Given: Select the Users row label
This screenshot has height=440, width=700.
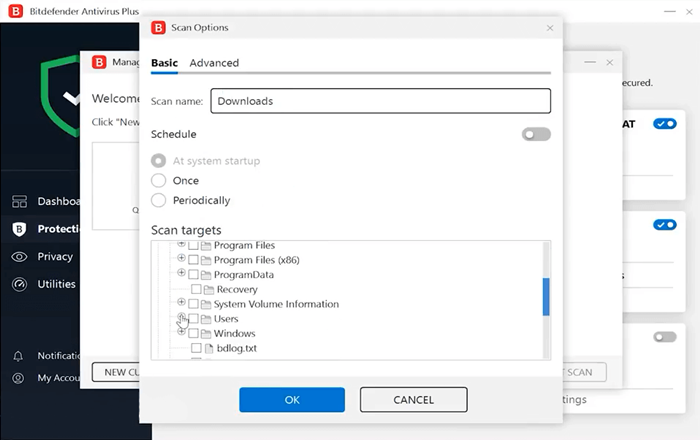Looking at the screenshot, I should [x=226, y=319].
